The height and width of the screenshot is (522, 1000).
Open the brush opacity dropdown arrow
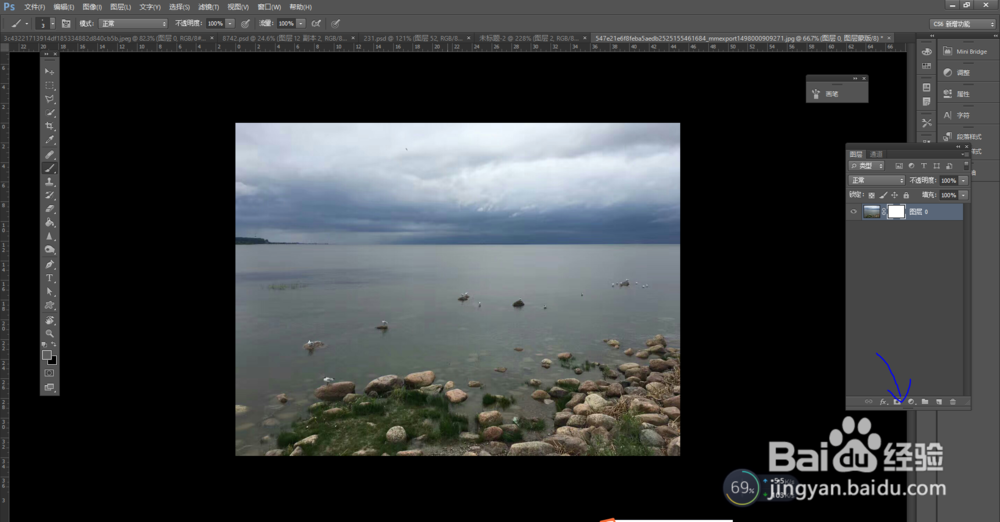point(230,24)
